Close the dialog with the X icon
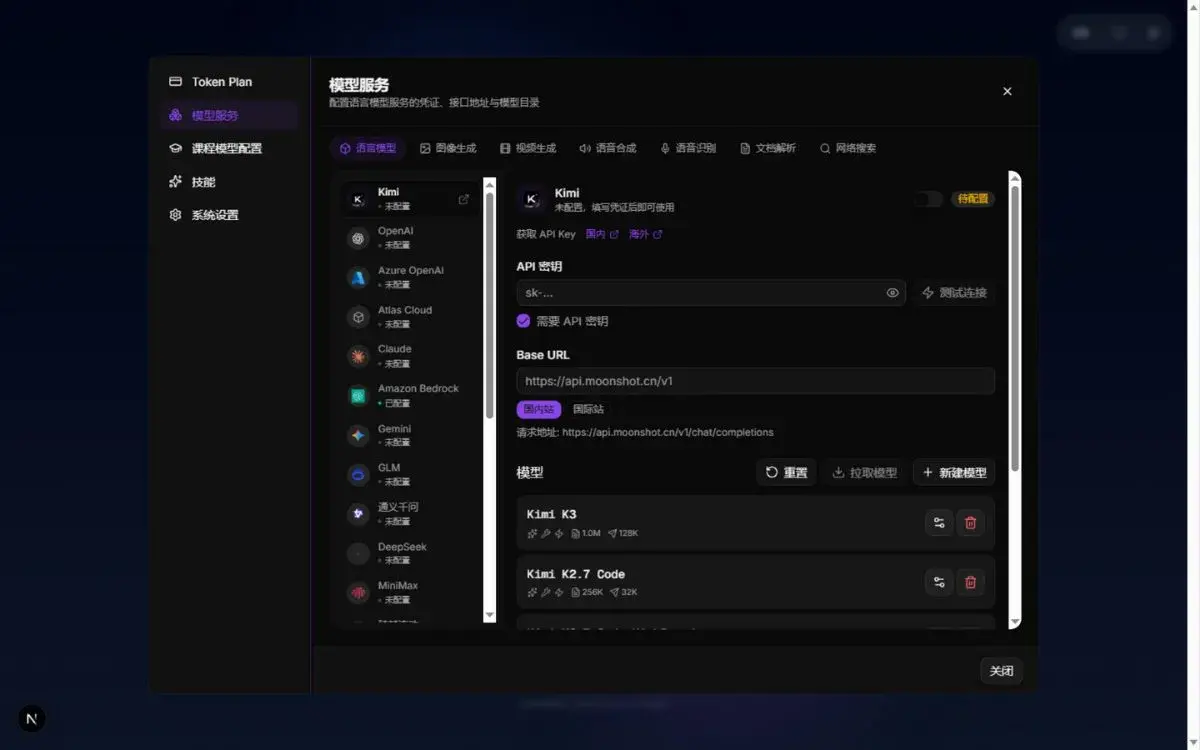This screenshot has height=750, width=1200. pyautogui.click(x=1007, y=91)
